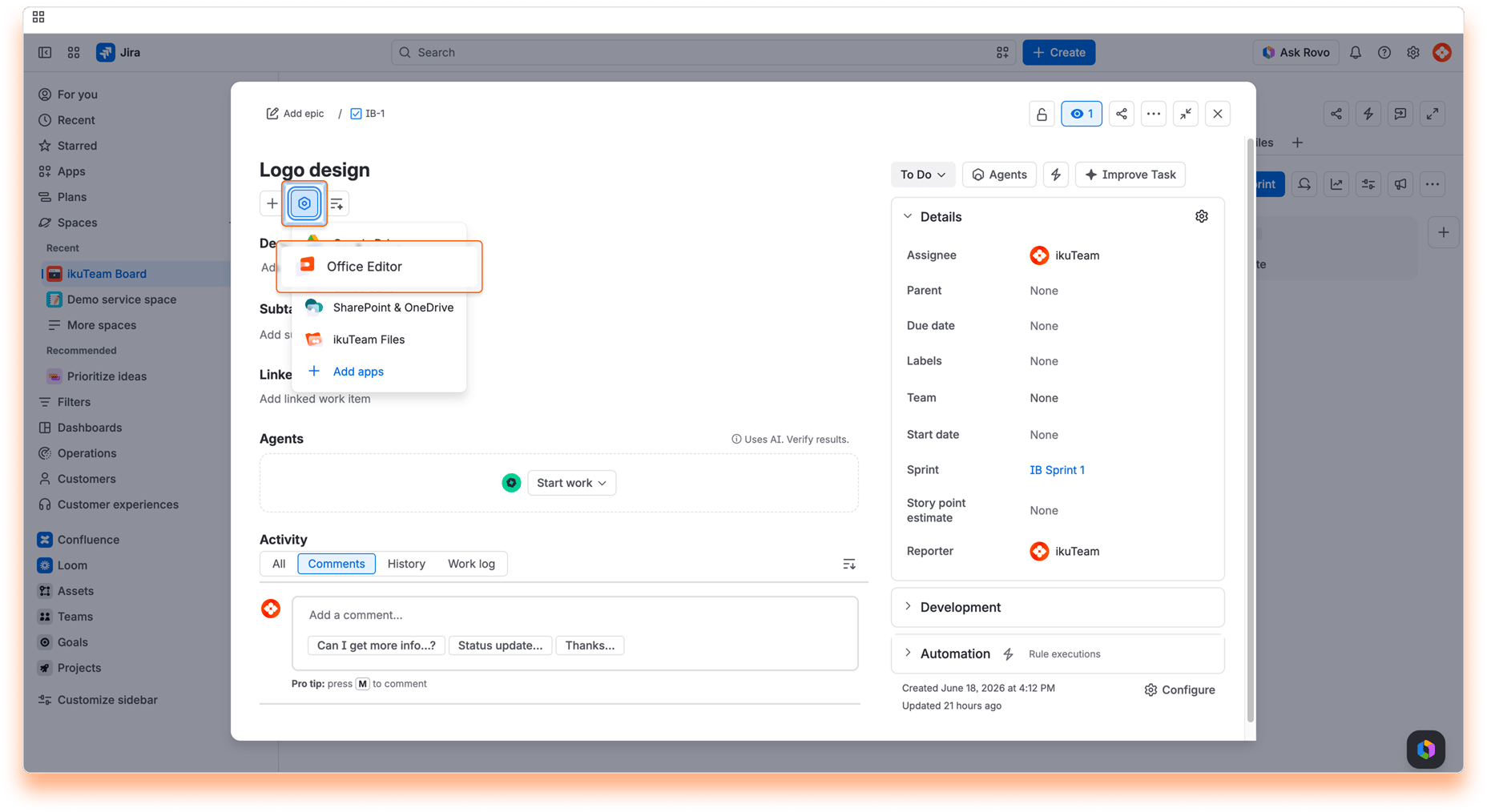Viewport: 1487px width, 812px height.
Task: Select the All activity tab
Action: [x=279, y=564]
